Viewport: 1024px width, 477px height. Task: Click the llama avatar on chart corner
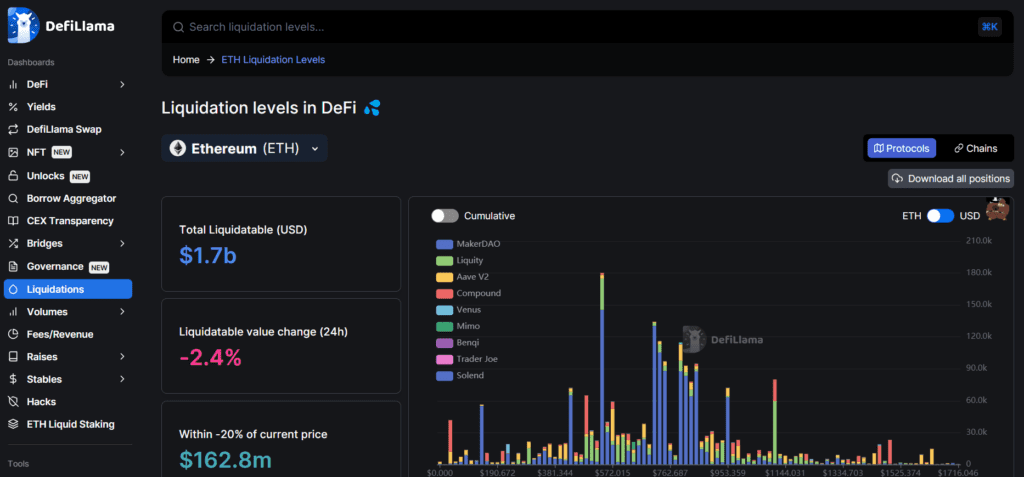tap(997, 210)
